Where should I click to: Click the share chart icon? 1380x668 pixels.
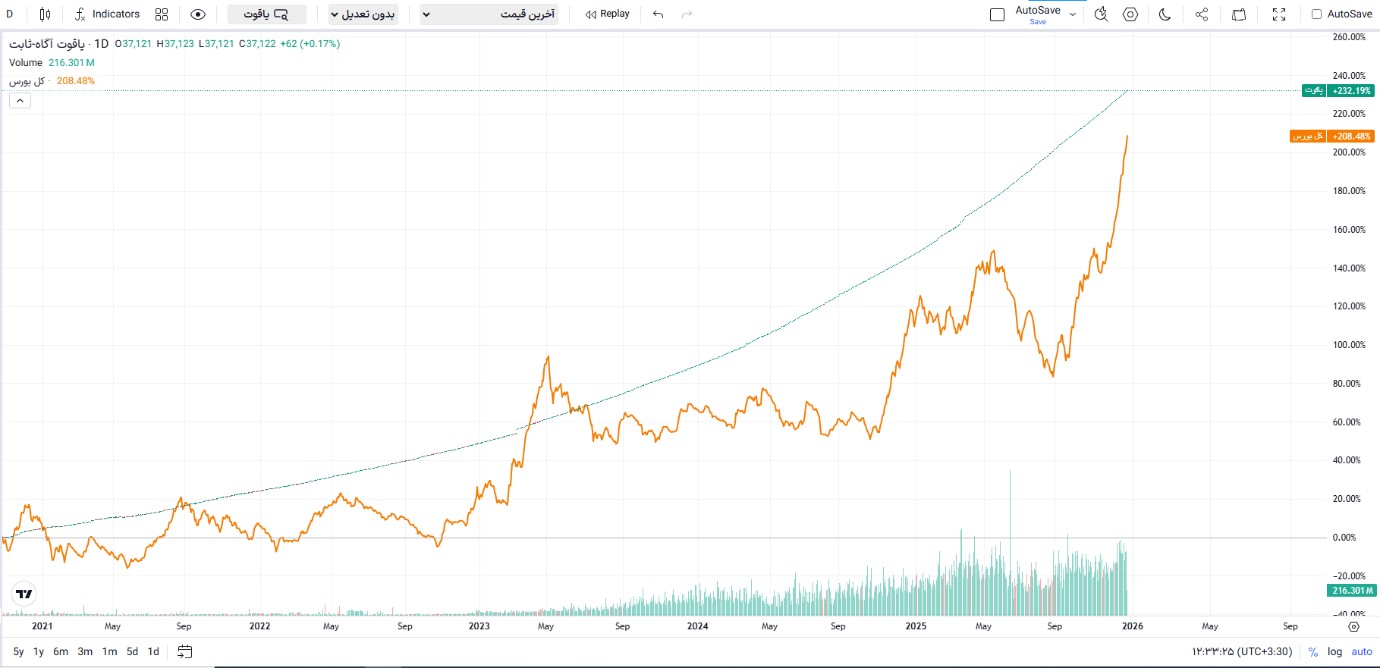coord(1202,14)
